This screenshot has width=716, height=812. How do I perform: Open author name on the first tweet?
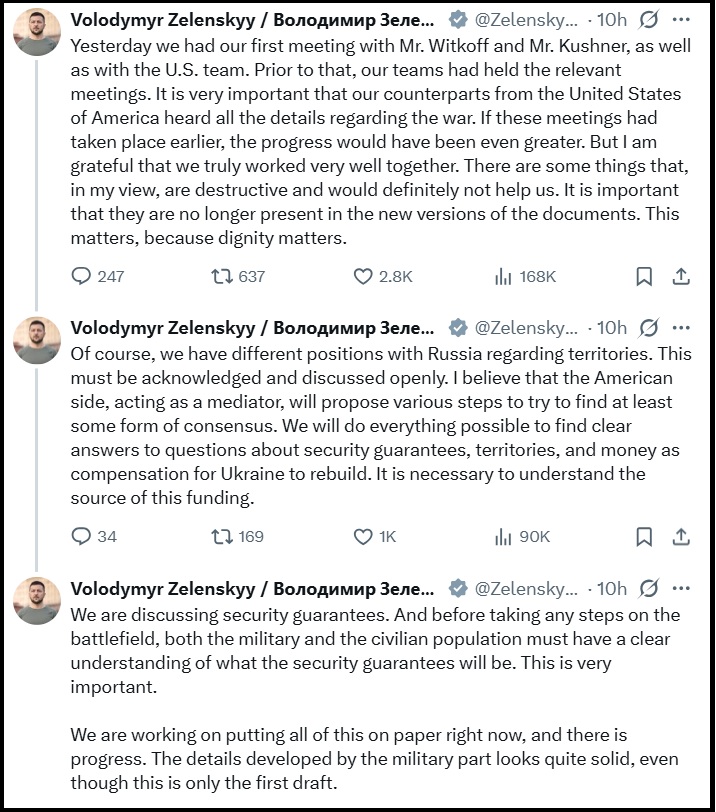click(x=253, y=20)
